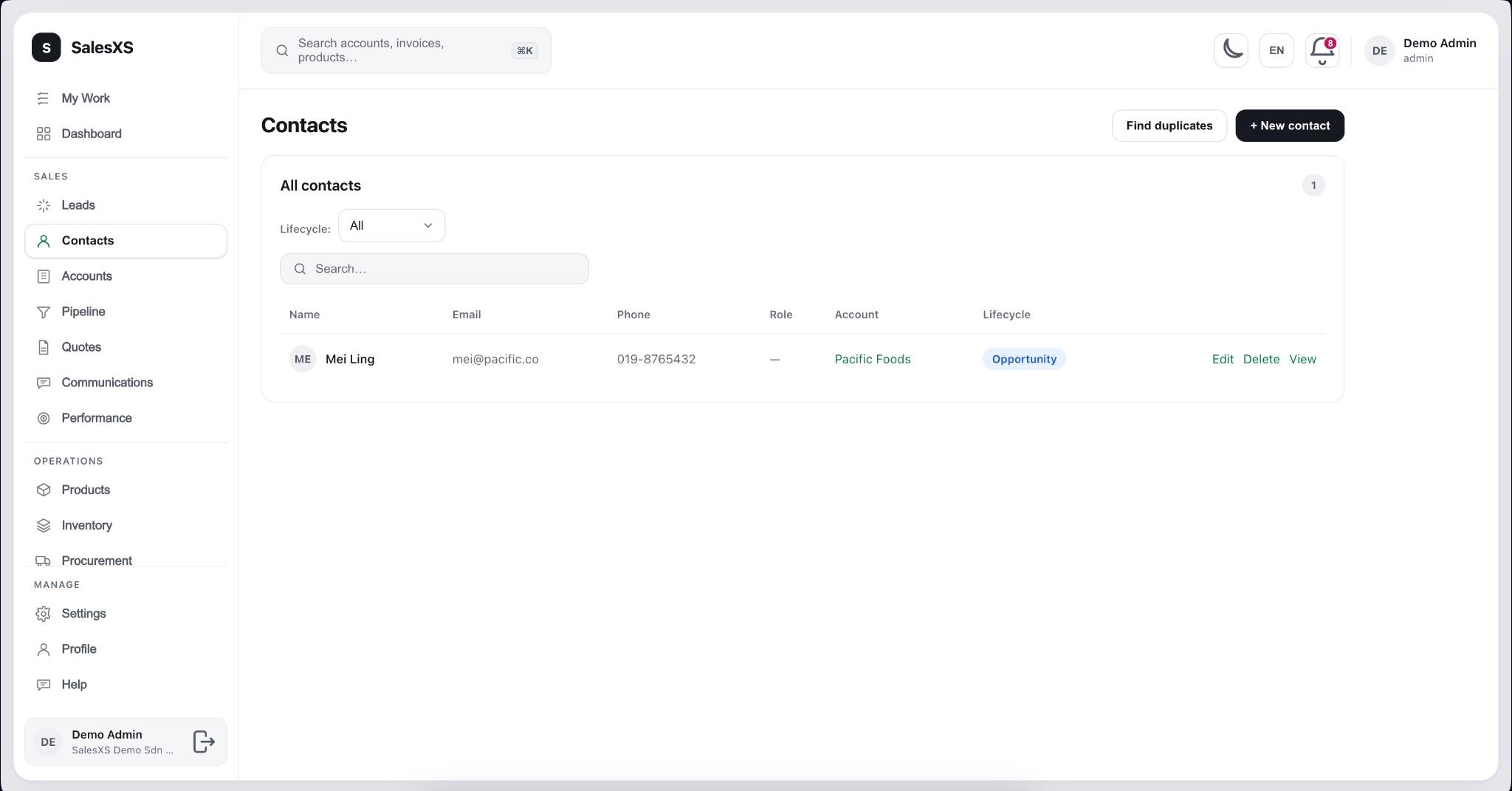The width and height of the screenshot is (1512, 791).
Task: Open My Work in the sidebar
Action: [x=126, y=98]
